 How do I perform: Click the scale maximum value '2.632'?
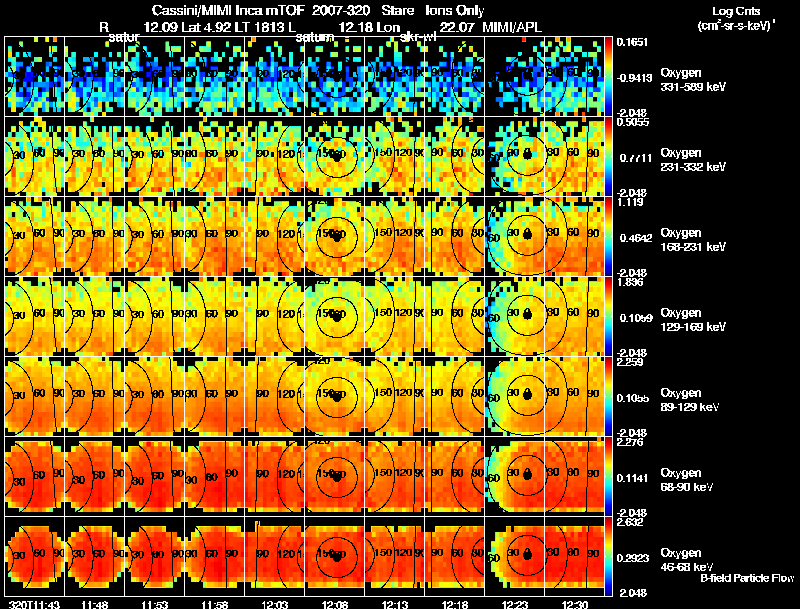click(630, 522)
